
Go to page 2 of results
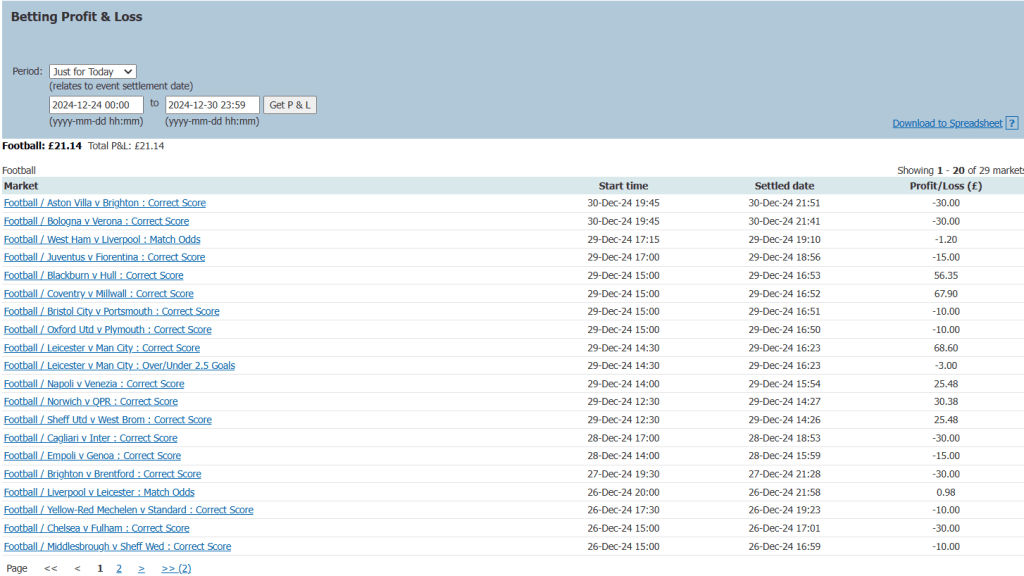click(119, 568)
